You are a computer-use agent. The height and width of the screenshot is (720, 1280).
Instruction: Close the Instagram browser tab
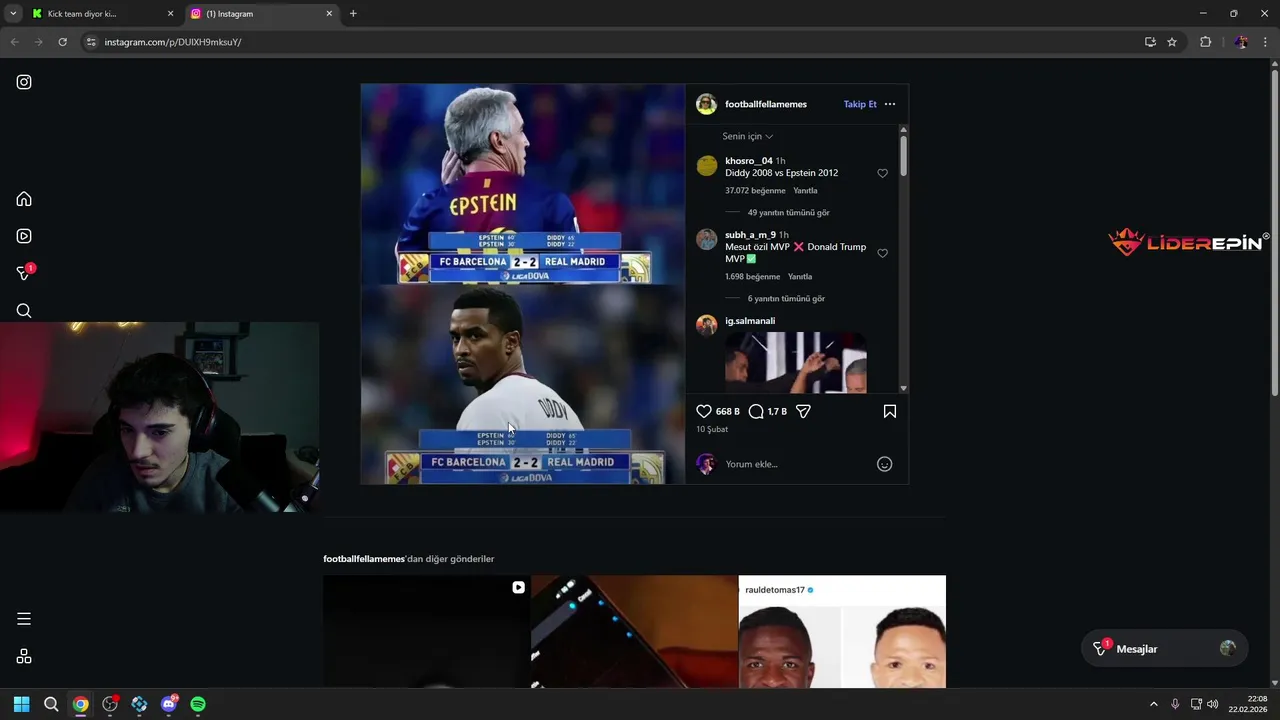coord(329,14)
